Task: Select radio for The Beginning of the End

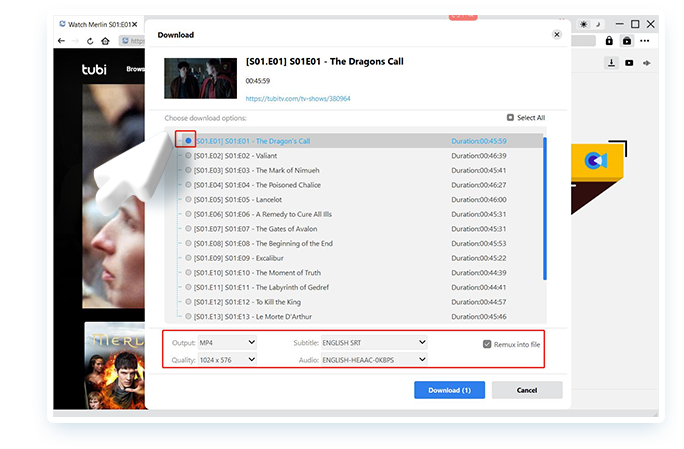Action: tap(188, 243)
